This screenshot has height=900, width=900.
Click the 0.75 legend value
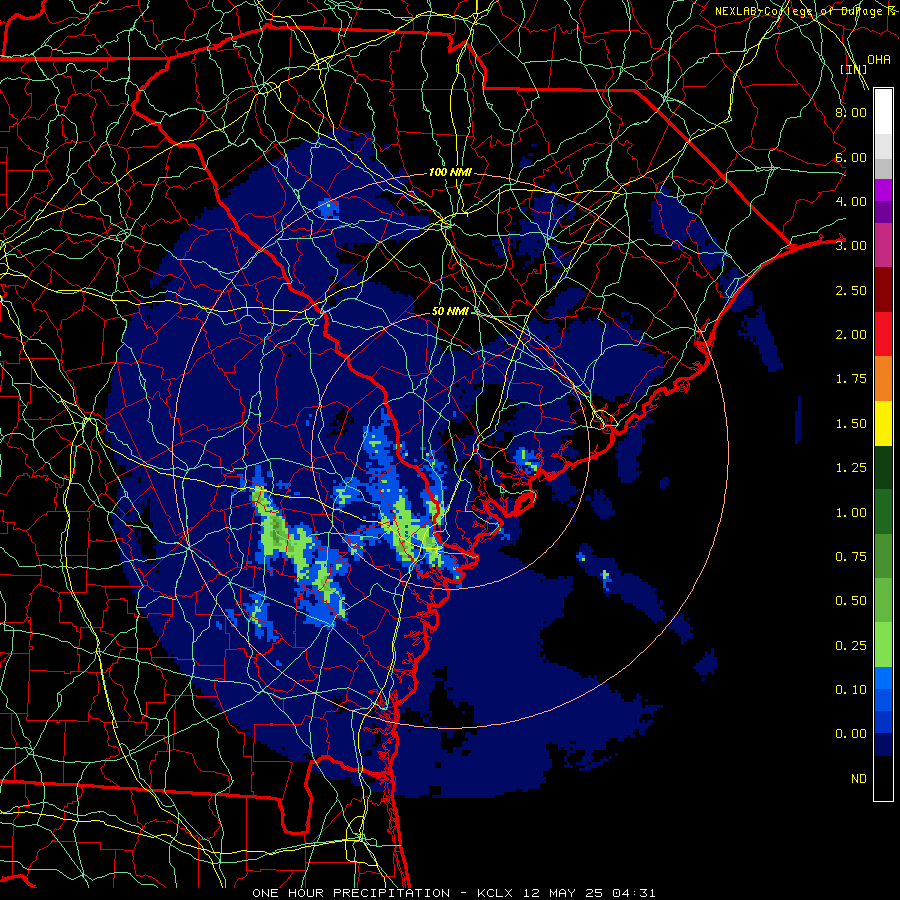point(851,557)
